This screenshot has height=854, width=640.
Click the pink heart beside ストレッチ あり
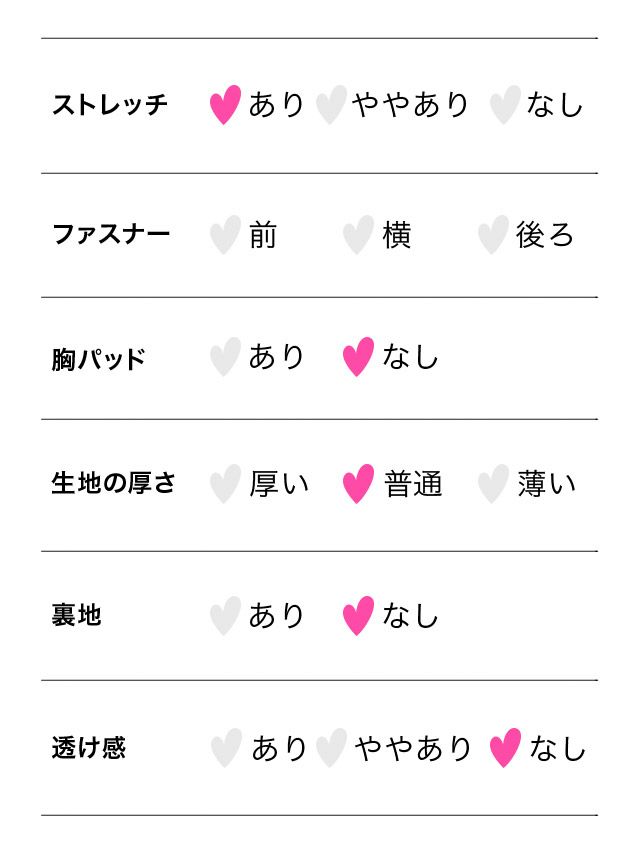click(x=225, y=105)
